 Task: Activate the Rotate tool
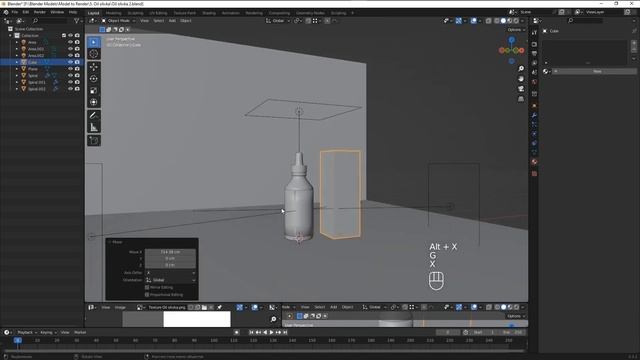pos(94,79)
